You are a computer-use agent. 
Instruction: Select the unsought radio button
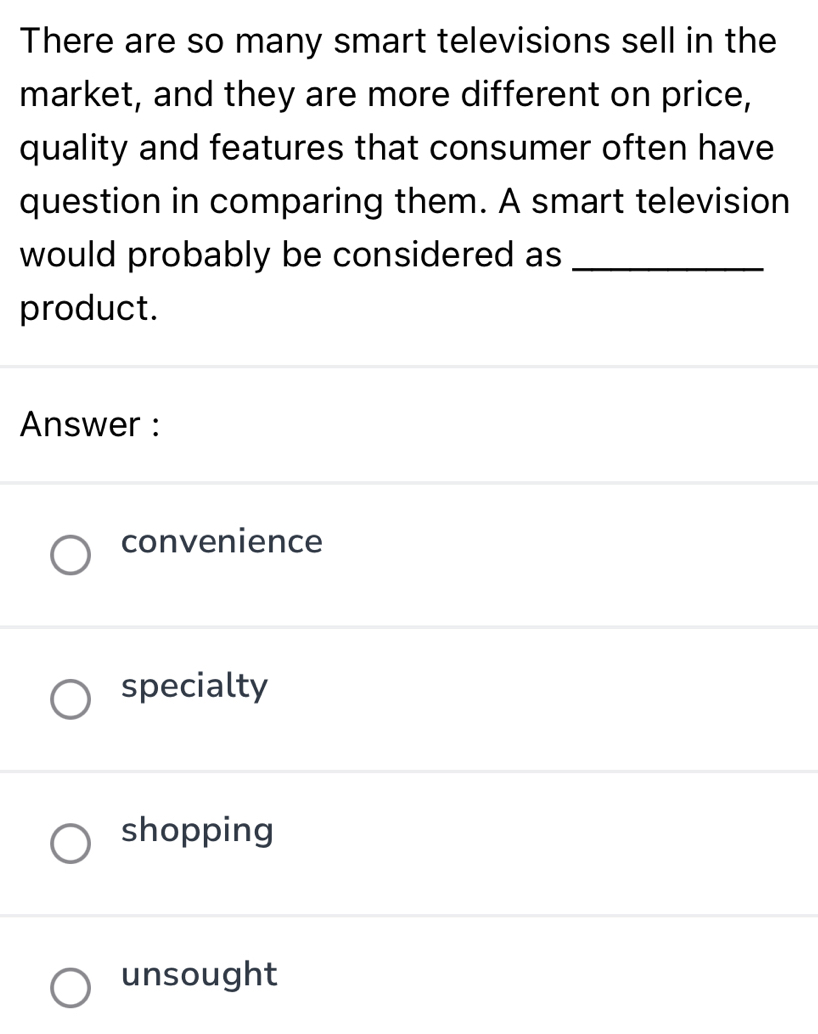pyautogui.click(x=70, y=988)
